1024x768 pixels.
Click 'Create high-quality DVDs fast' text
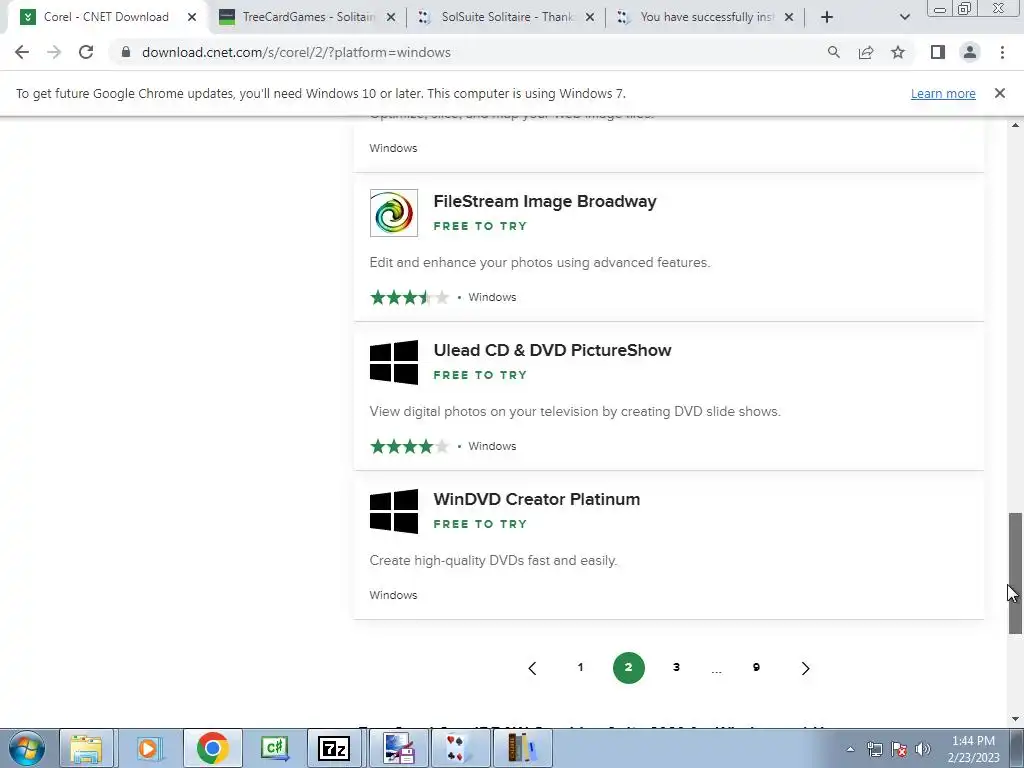493,560
